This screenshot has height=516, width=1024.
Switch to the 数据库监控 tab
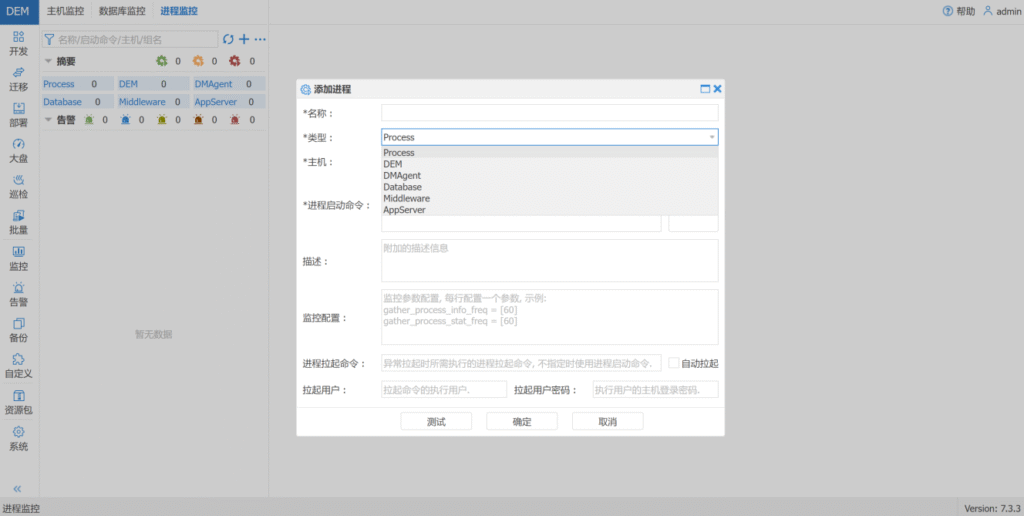pos(122,11)
